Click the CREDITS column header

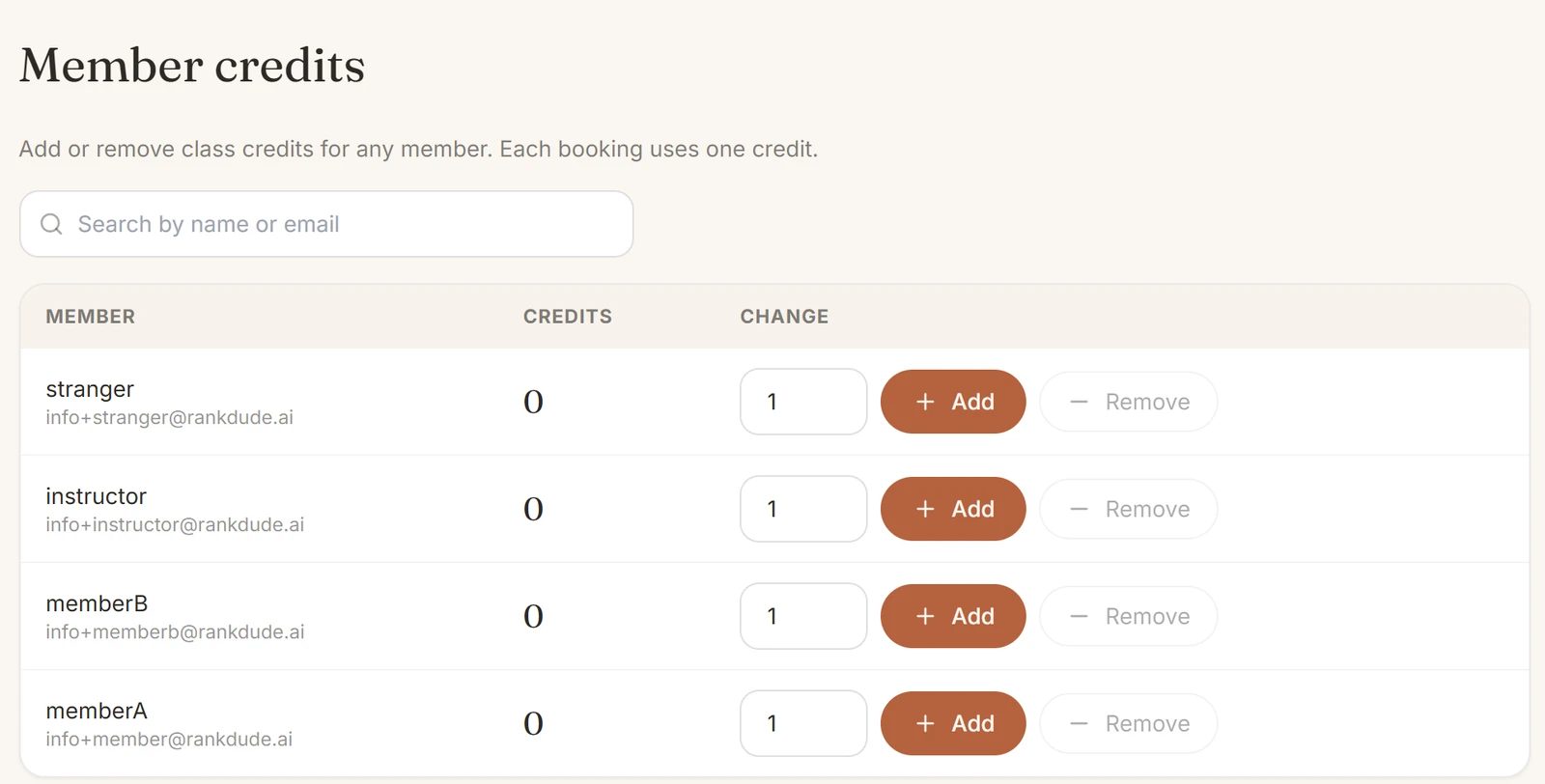568,317
